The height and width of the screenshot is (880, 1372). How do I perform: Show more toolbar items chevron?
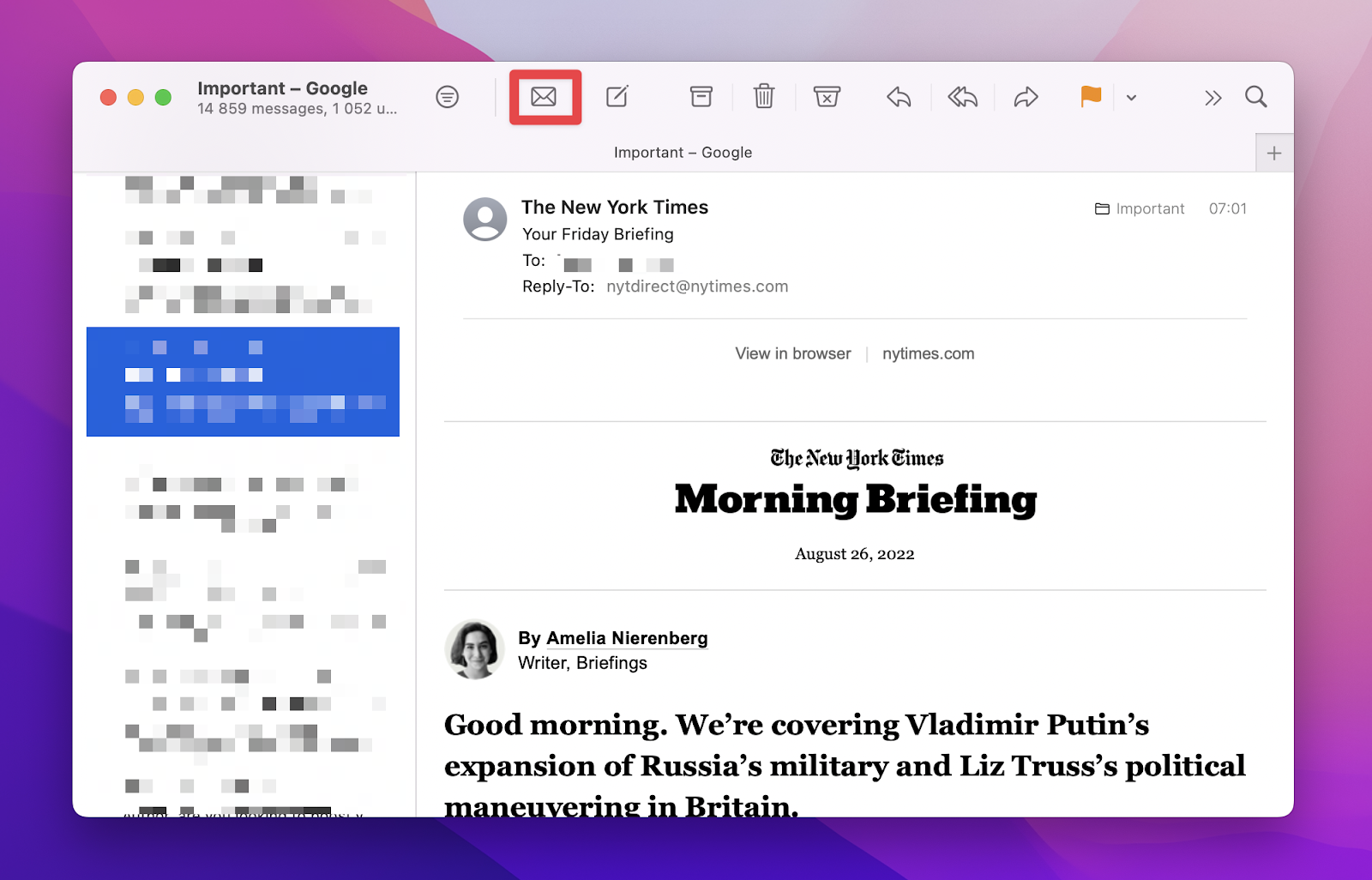point(1213,98)
